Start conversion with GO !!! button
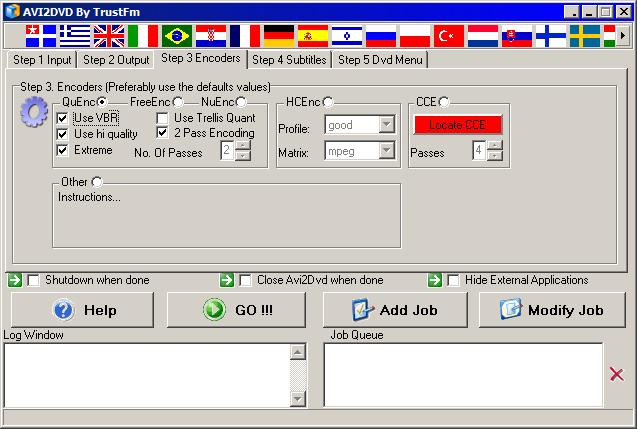The height and width of the screenshot is (429, 637). (x=236, y=310)
